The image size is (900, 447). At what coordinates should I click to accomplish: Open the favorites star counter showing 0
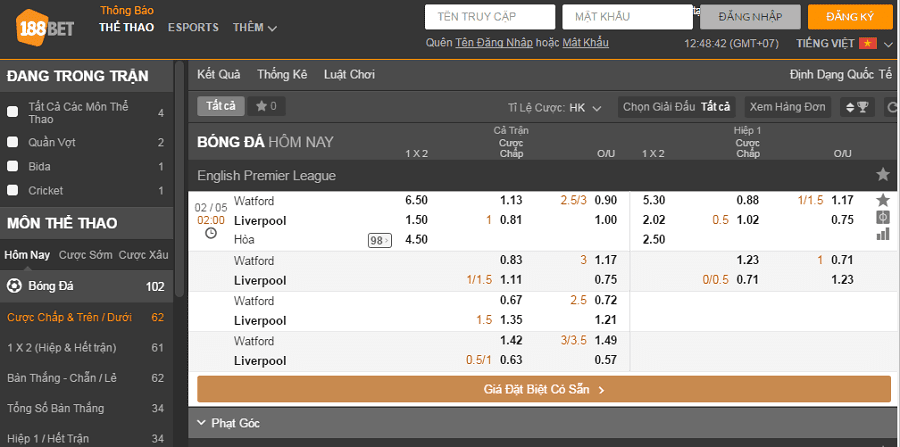coord(266,106)
